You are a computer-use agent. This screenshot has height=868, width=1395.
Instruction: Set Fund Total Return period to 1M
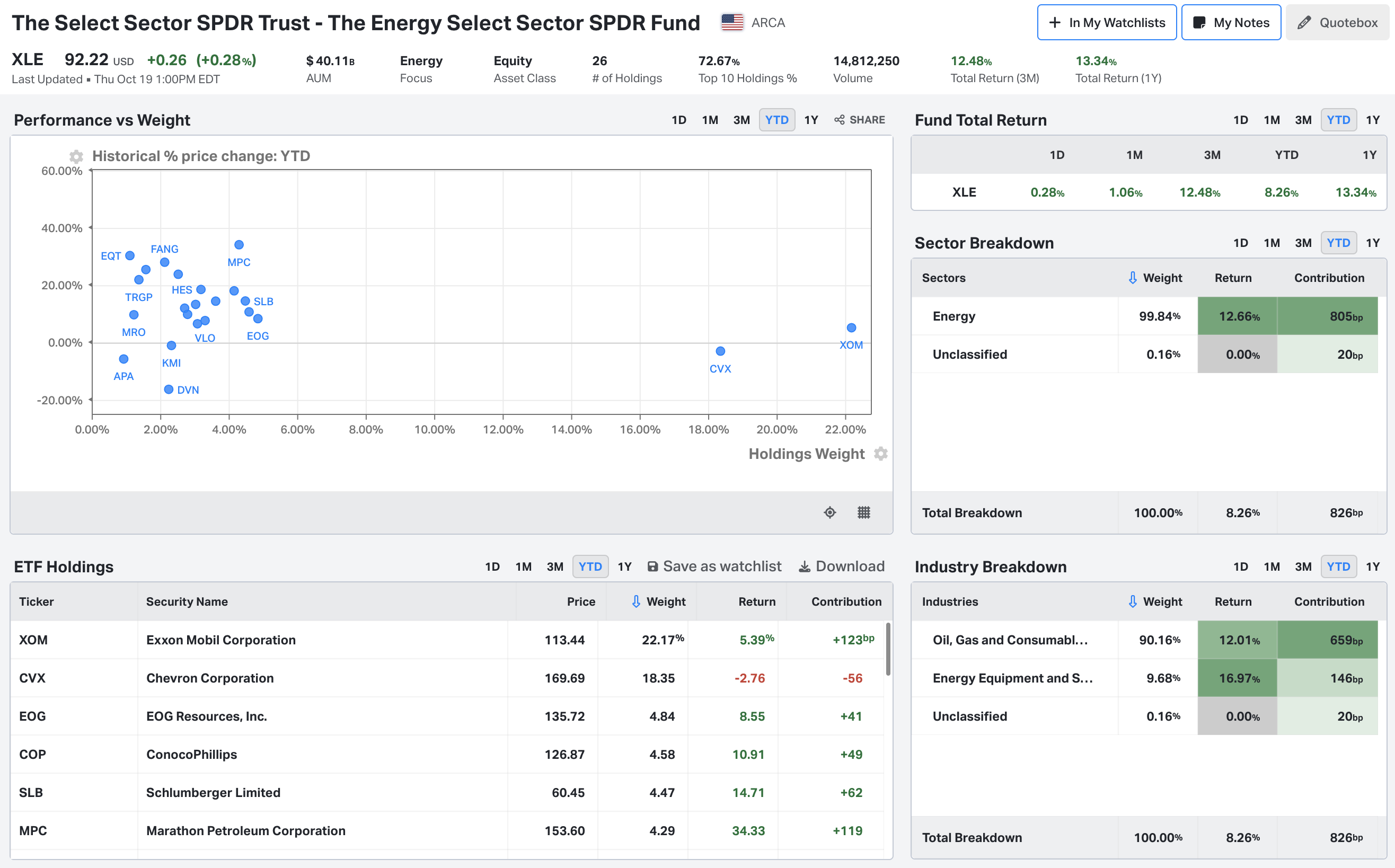coord(1272,120)
